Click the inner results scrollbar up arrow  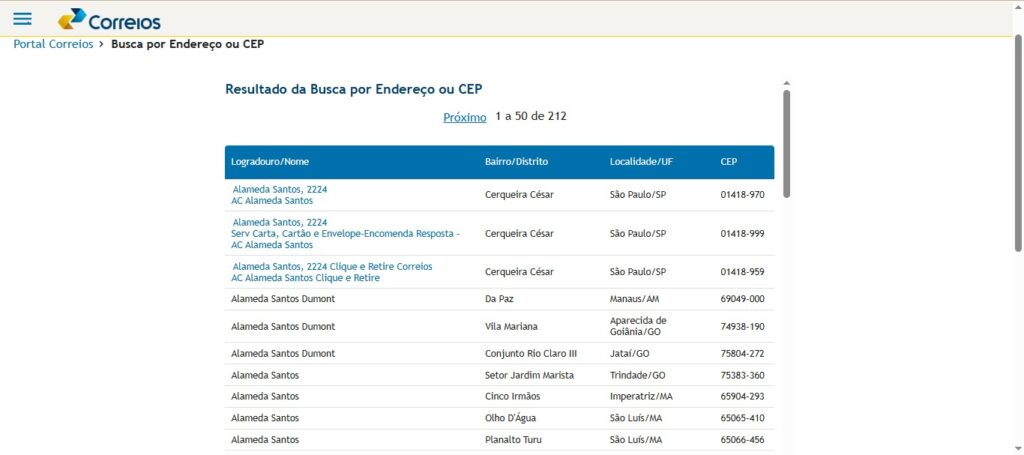787,83
